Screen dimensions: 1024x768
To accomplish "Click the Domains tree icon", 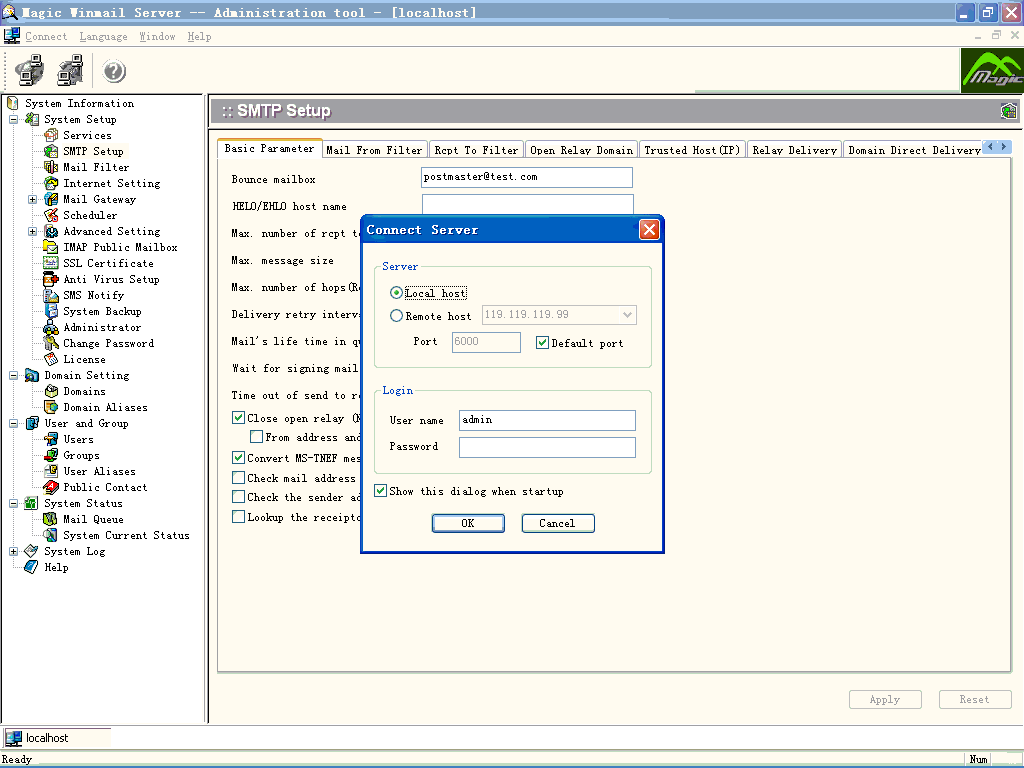I will coord(51,391).
